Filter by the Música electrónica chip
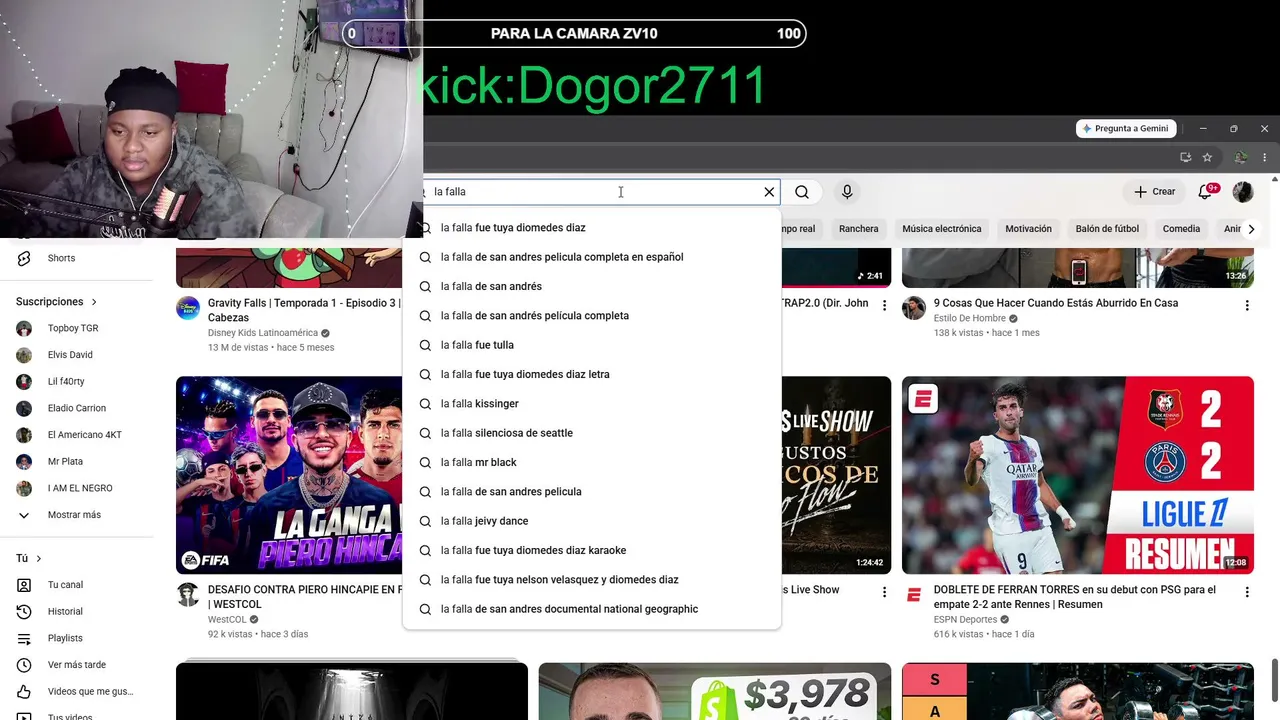Image resolution: width=1280 pixels, height=720 pixels. (942, 229)
